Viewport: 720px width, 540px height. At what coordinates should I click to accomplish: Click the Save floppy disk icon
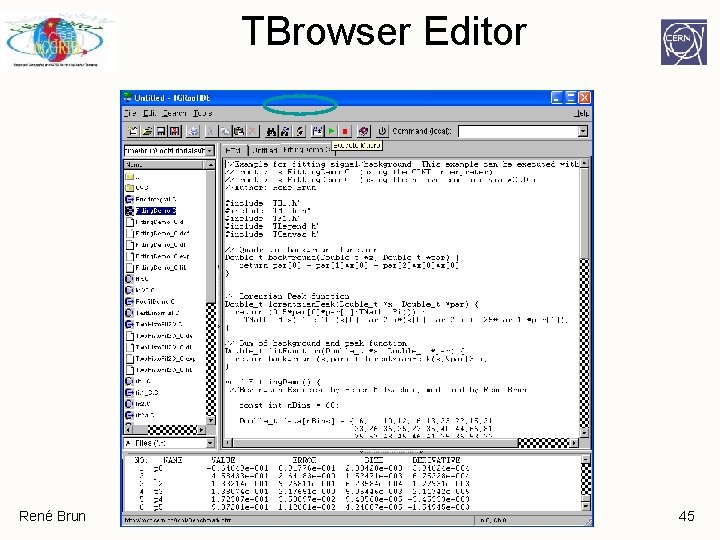161,131
